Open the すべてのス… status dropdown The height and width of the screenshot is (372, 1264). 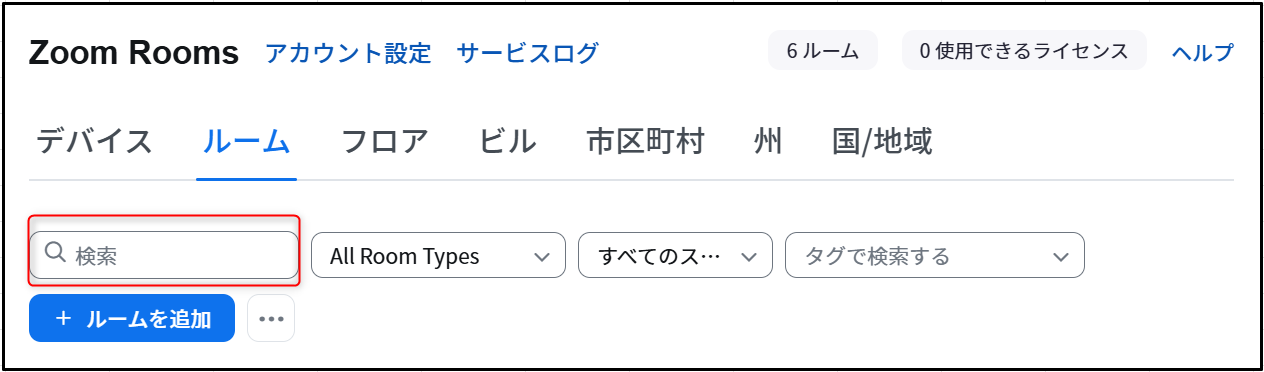point(675,256)
